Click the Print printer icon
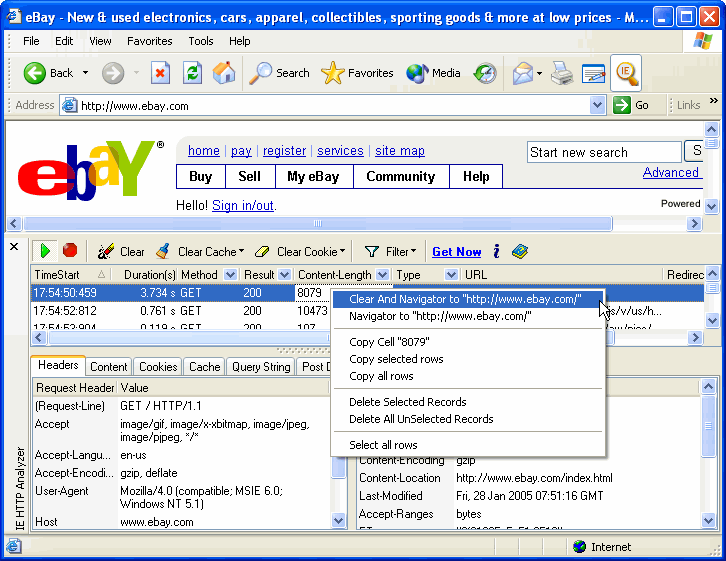Viewport: 726px width, 561px height. [562, 73]
